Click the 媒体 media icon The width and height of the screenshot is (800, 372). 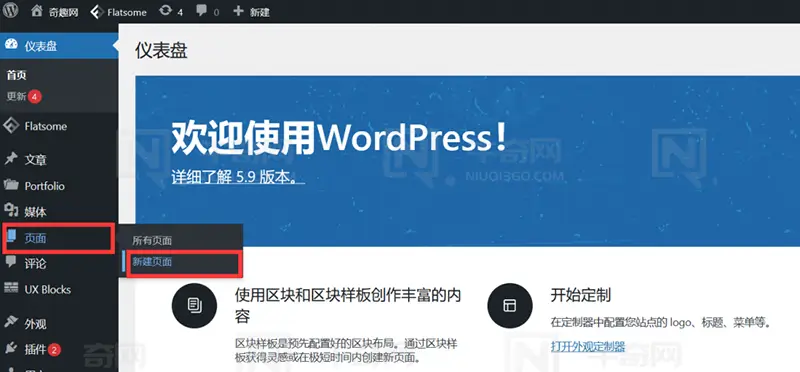click(11, 211)
